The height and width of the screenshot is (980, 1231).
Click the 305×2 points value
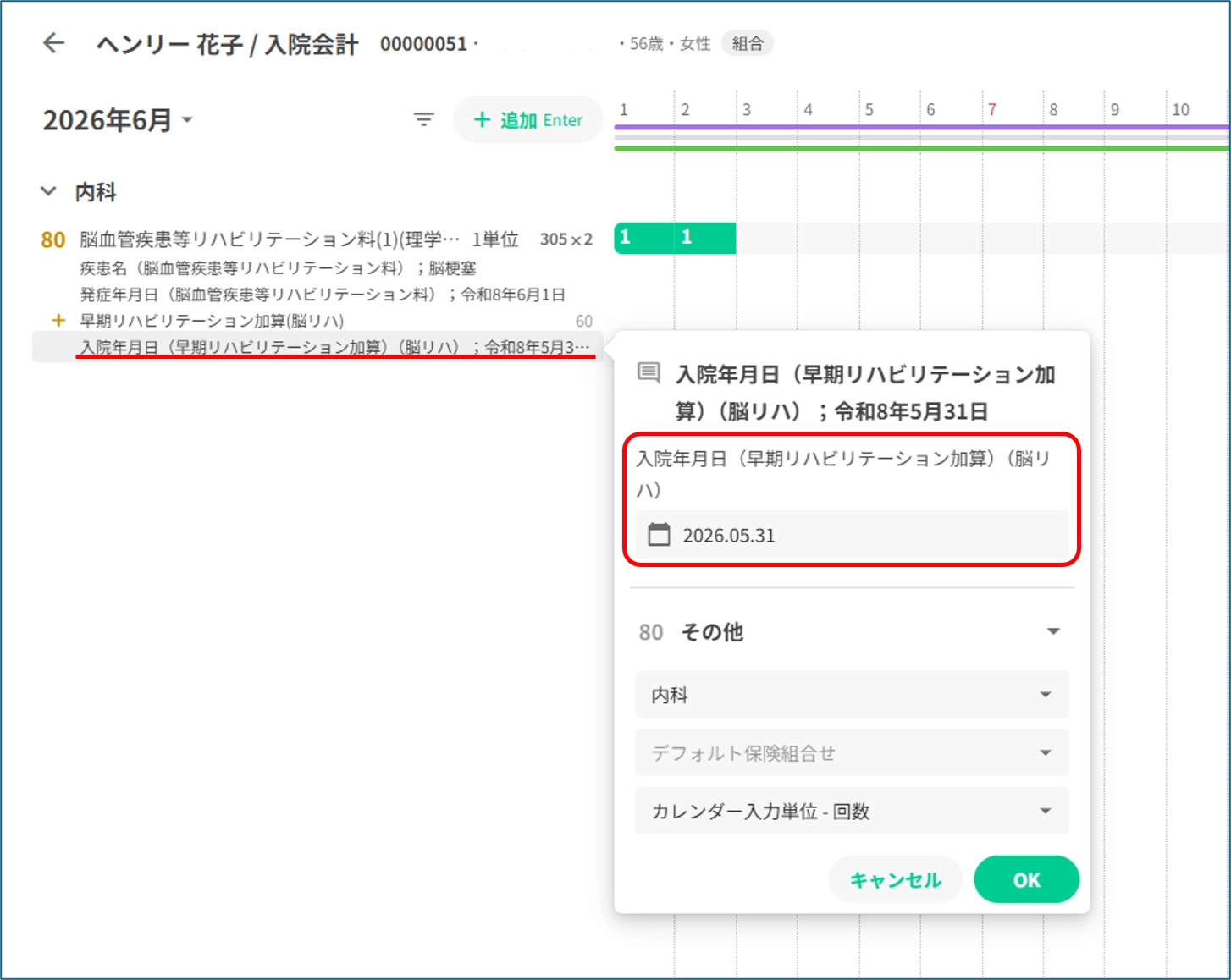566,239
